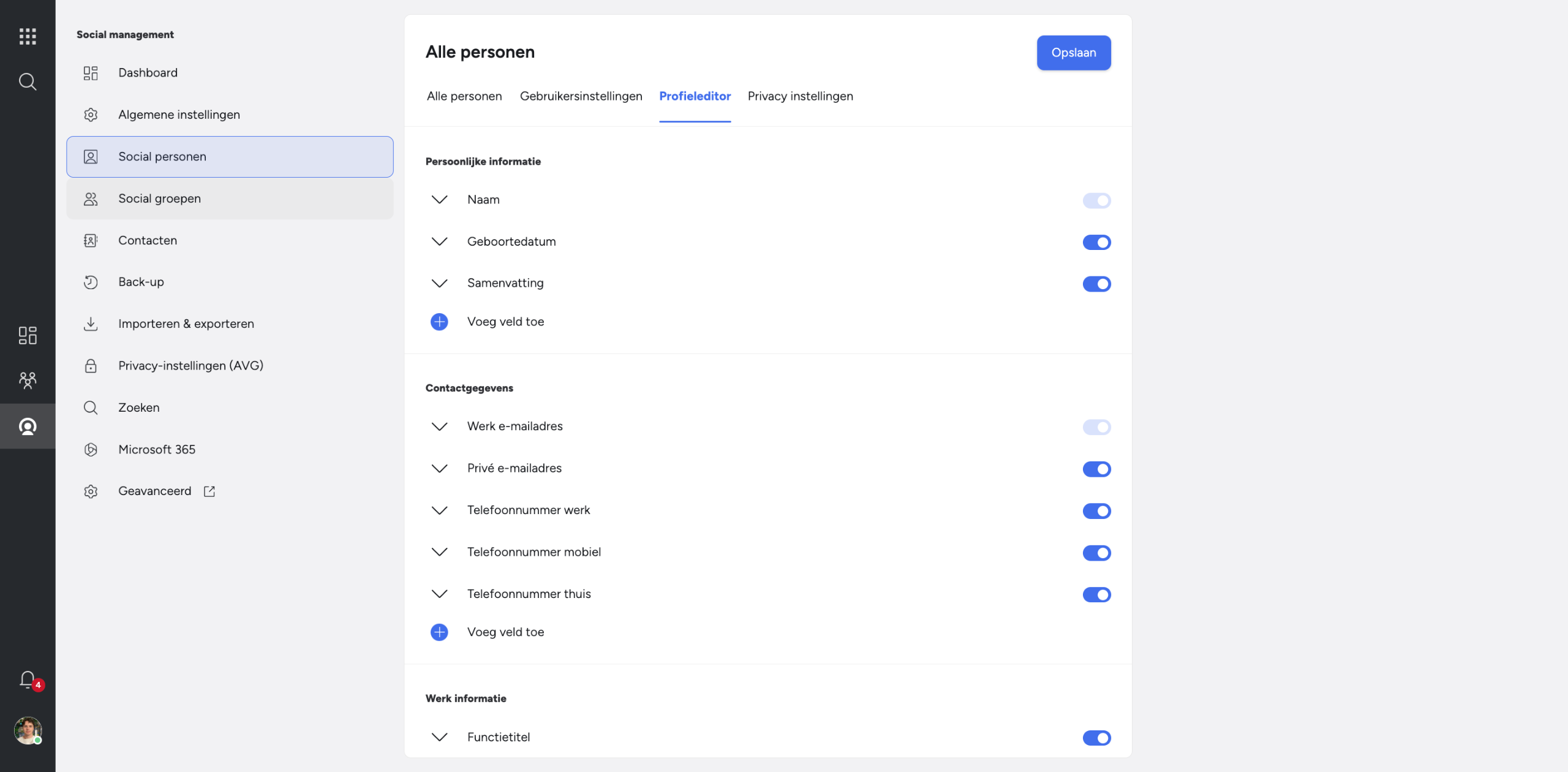Add field under Persoonlijke informatie
The width and height of the screenshot is (1568, 772).
click(439, 322)
